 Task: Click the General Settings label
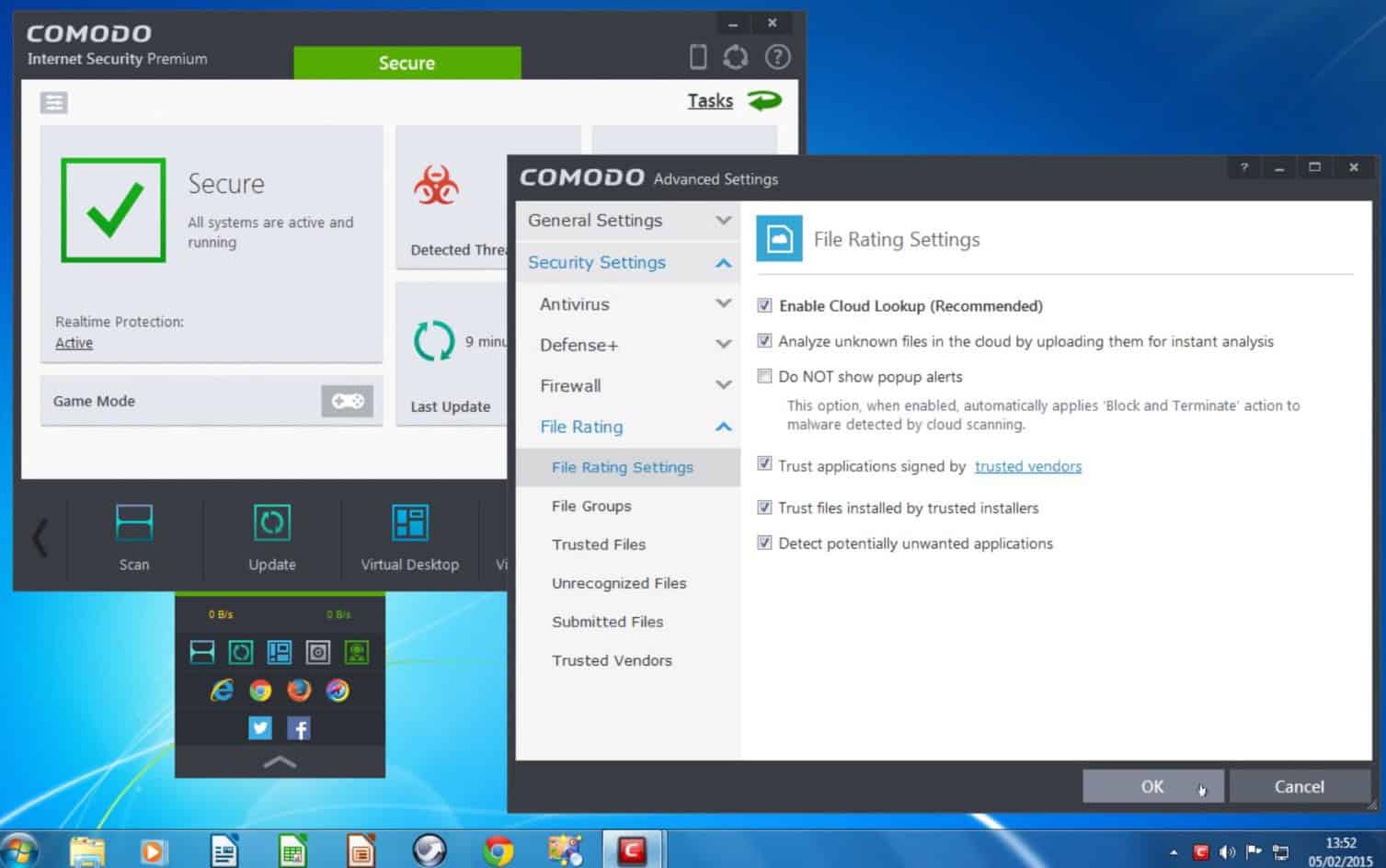point(595,221)
